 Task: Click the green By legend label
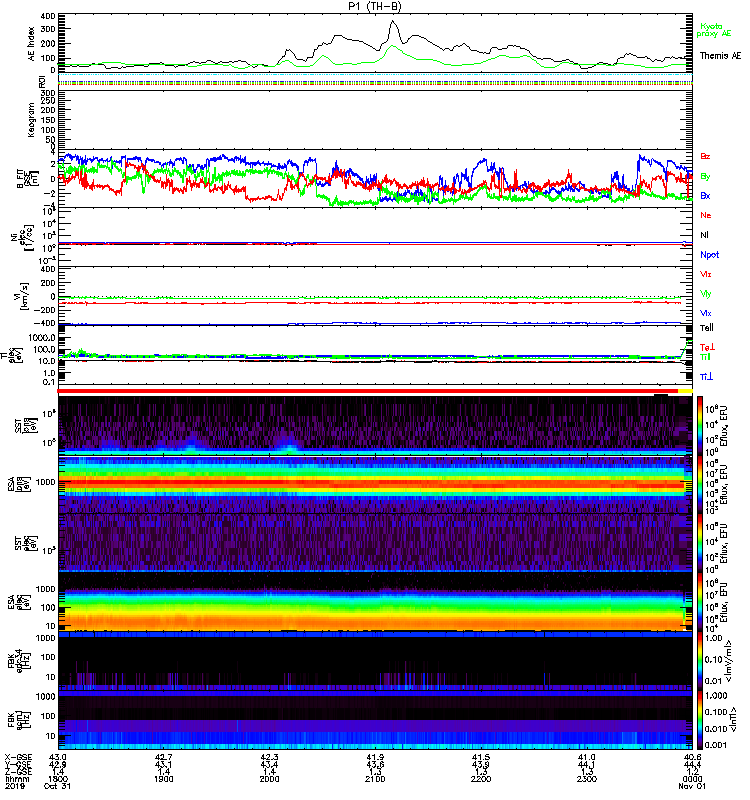(x=705, y=177)
